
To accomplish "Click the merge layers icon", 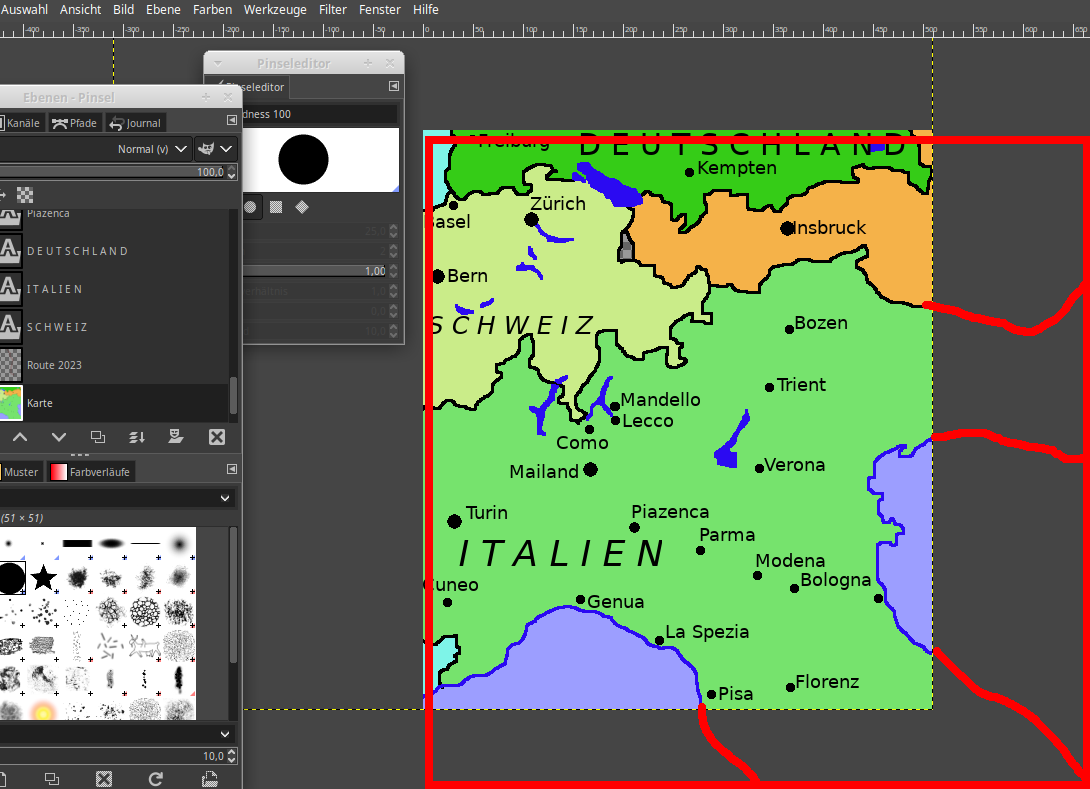I will pos(137,437).
